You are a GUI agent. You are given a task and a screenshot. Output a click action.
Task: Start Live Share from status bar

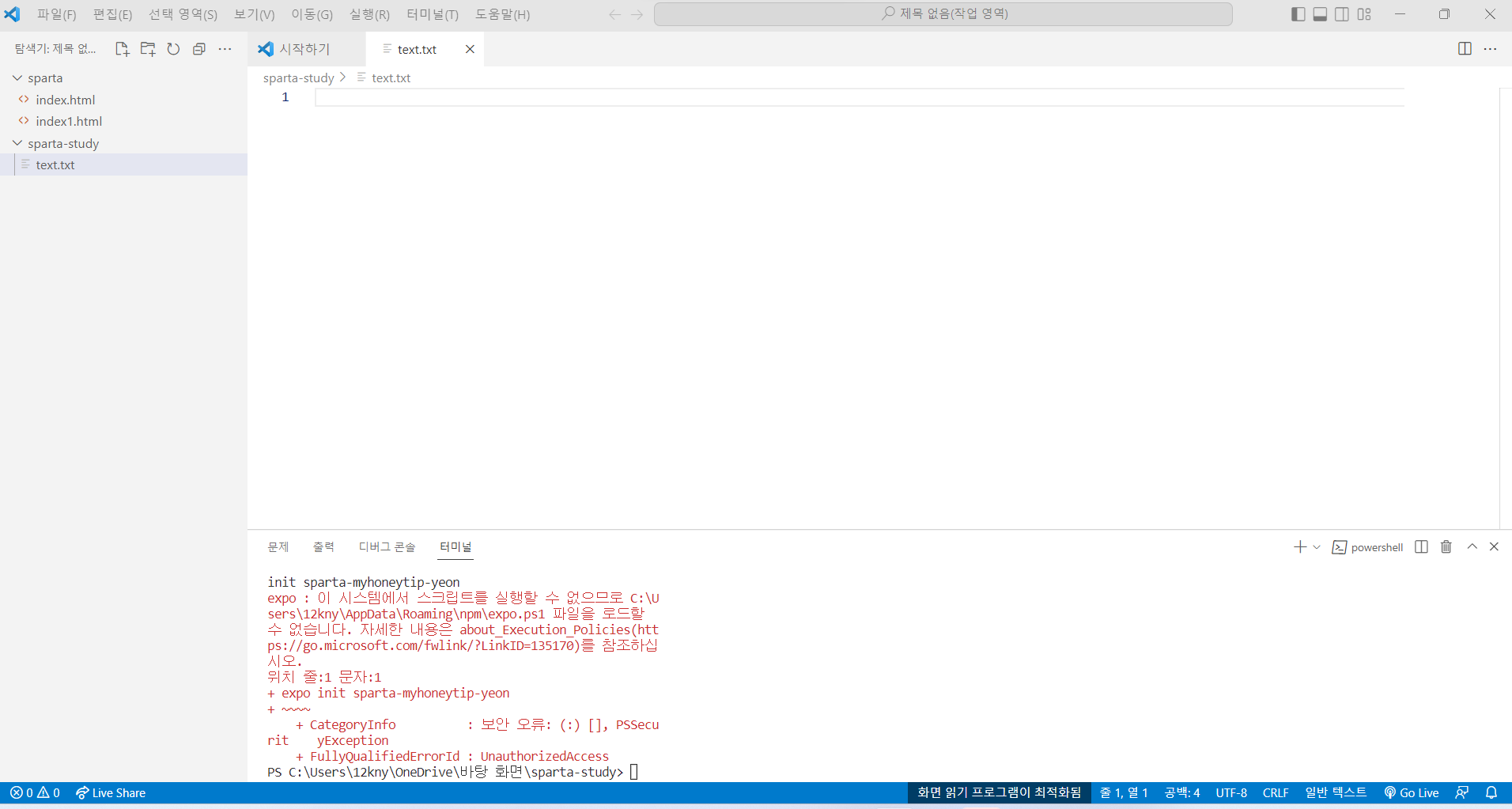pos(111,792)
